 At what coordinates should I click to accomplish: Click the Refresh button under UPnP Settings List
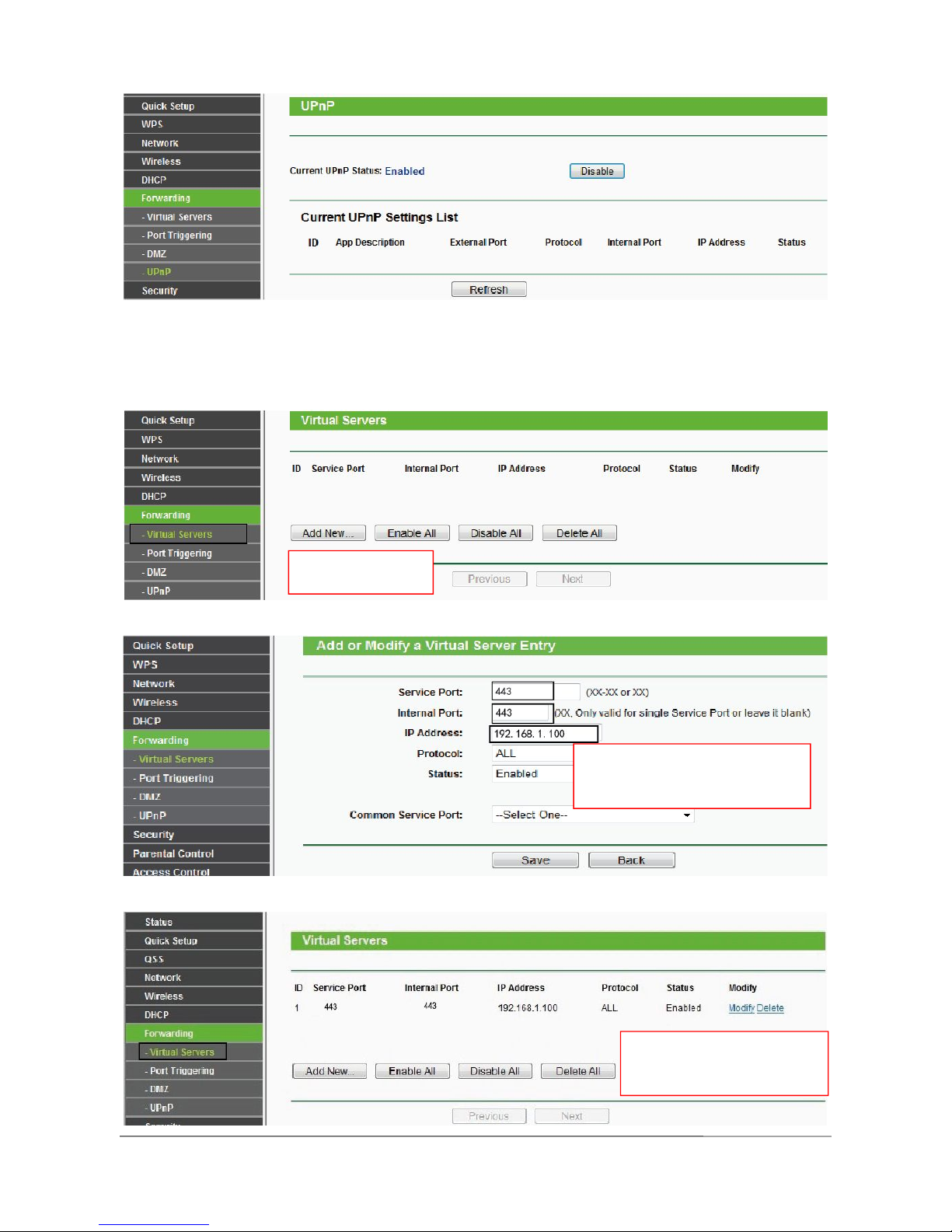[489, 289]
